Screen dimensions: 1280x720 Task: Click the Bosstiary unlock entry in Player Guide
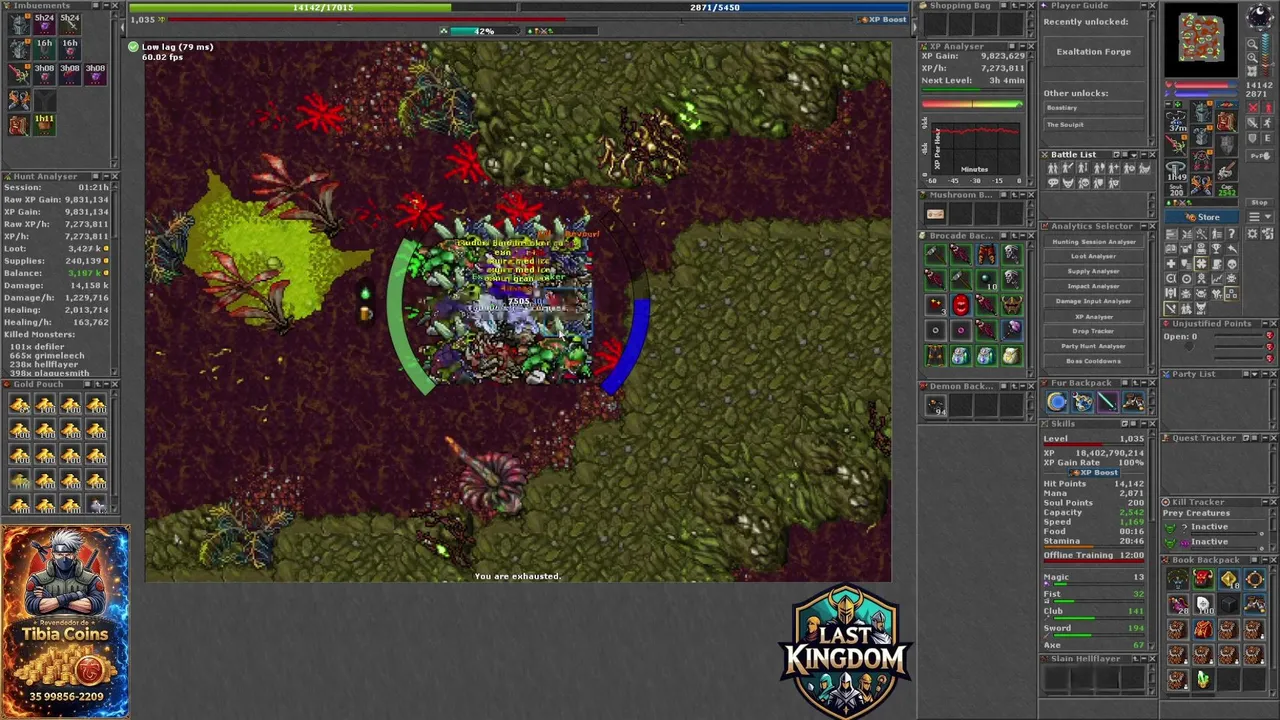[1094, 108]
